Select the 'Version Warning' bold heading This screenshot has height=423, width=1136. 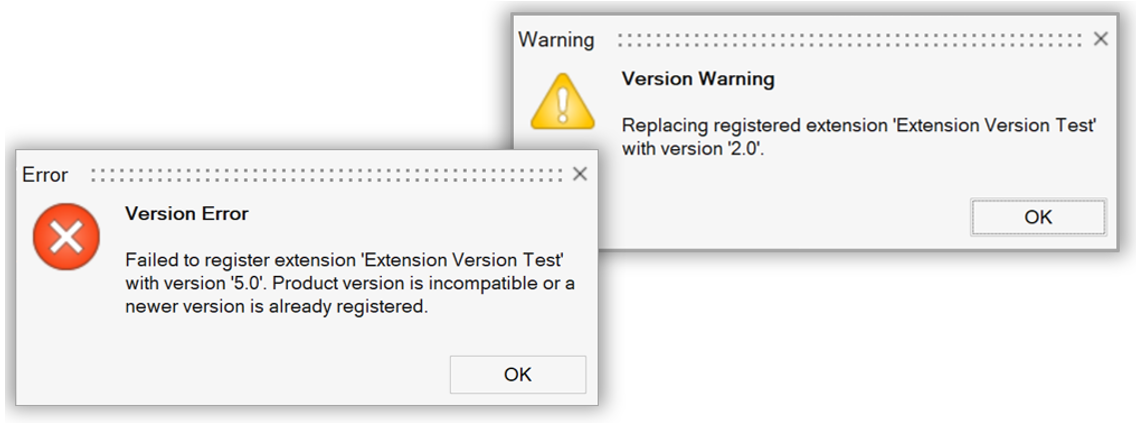click(x=698, y=79)
